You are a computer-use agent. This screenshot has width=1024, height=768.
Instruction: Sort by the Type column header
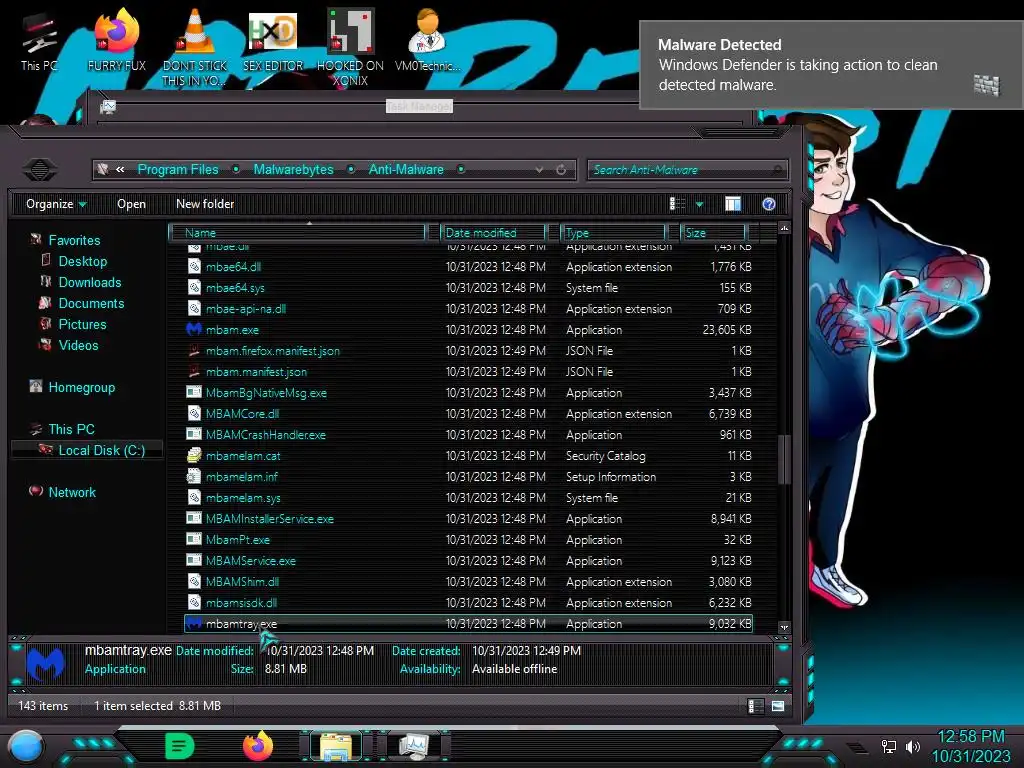point(614,232)
